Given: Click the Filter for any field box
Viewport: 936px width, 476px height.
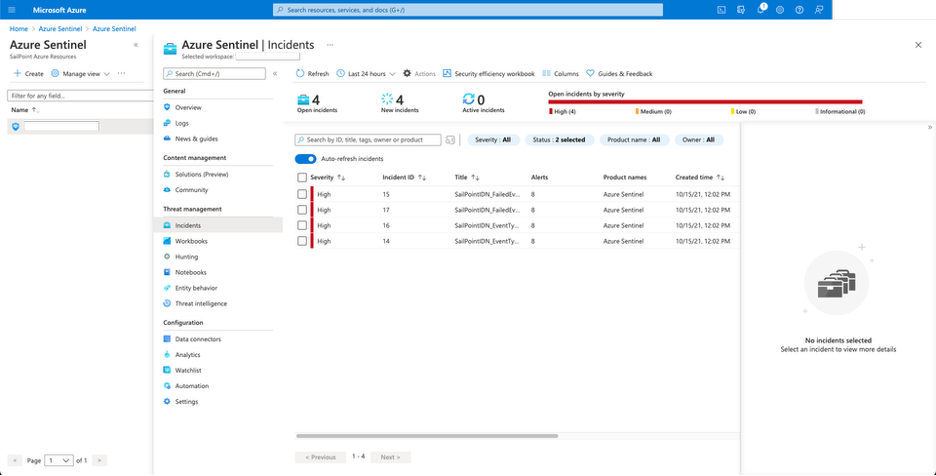Looking at the screenshot, I should pyautogui.click(x=81, y=96).
